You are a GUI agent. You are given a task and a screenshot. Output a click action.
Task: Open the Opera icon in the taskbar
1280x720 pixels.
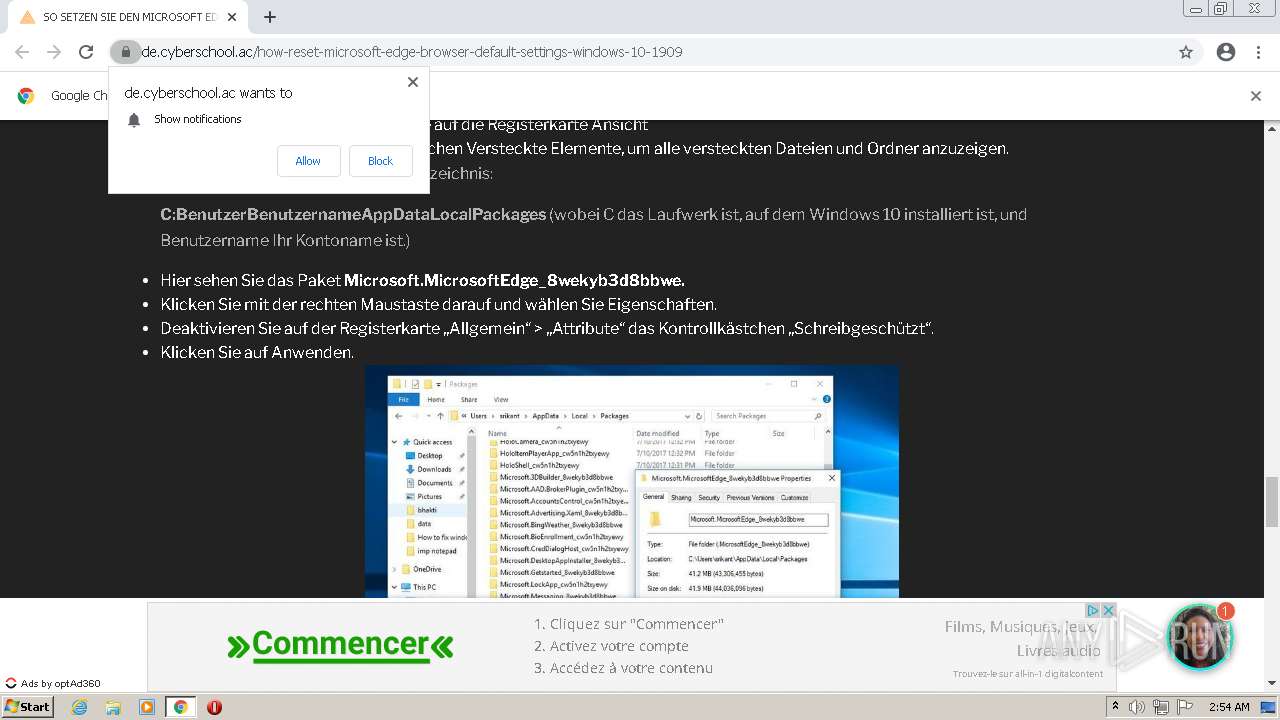click(214, 707)
